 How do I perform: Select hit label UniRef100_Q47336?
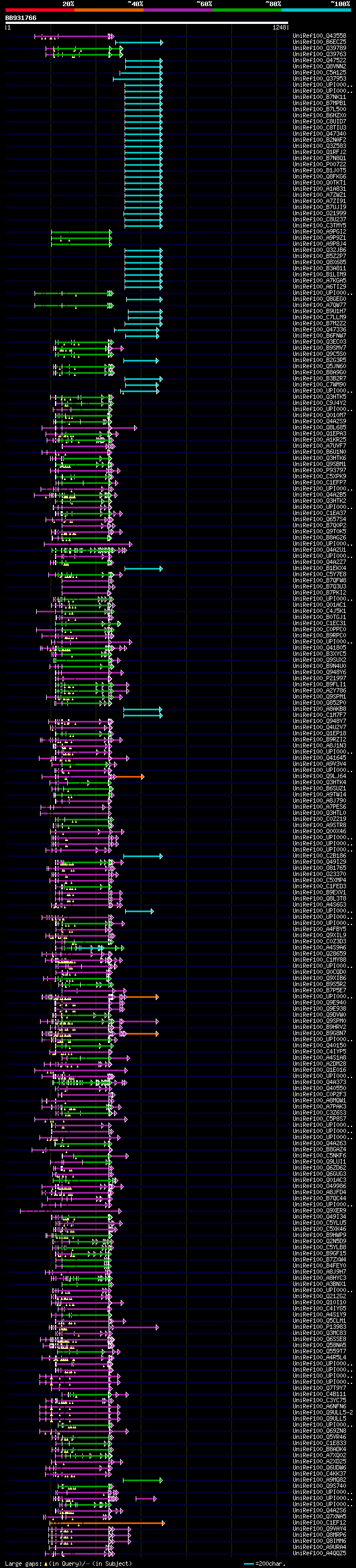(x=319, y=329)
